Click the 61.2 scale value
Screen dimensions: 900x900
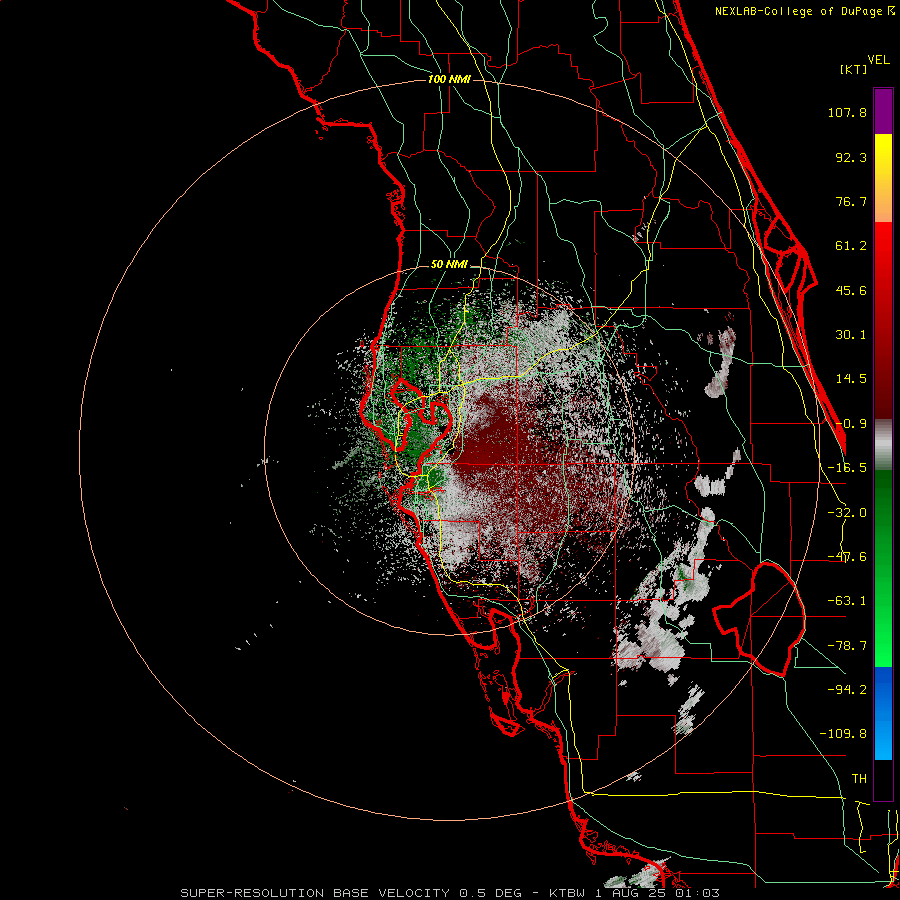pyautogui.click(x=851, y=246)
